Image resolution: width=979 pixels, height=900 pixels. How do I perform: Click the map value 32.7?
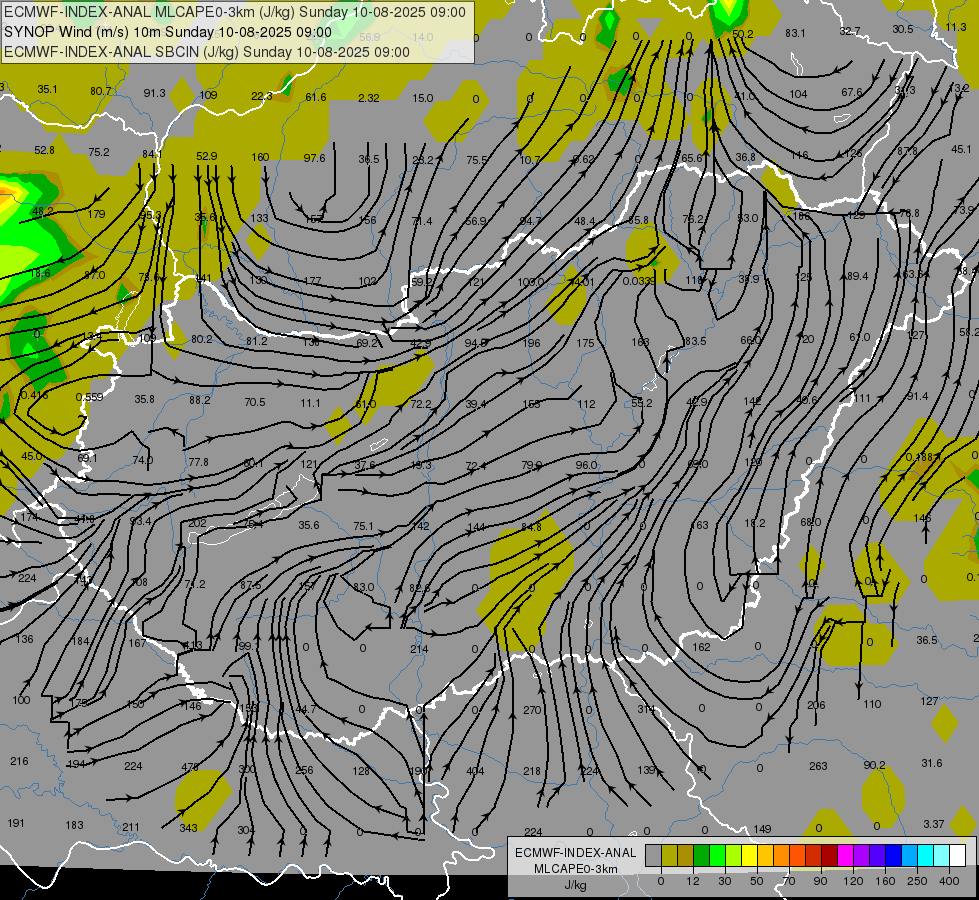pyautogui.click(x=850, y=31)
